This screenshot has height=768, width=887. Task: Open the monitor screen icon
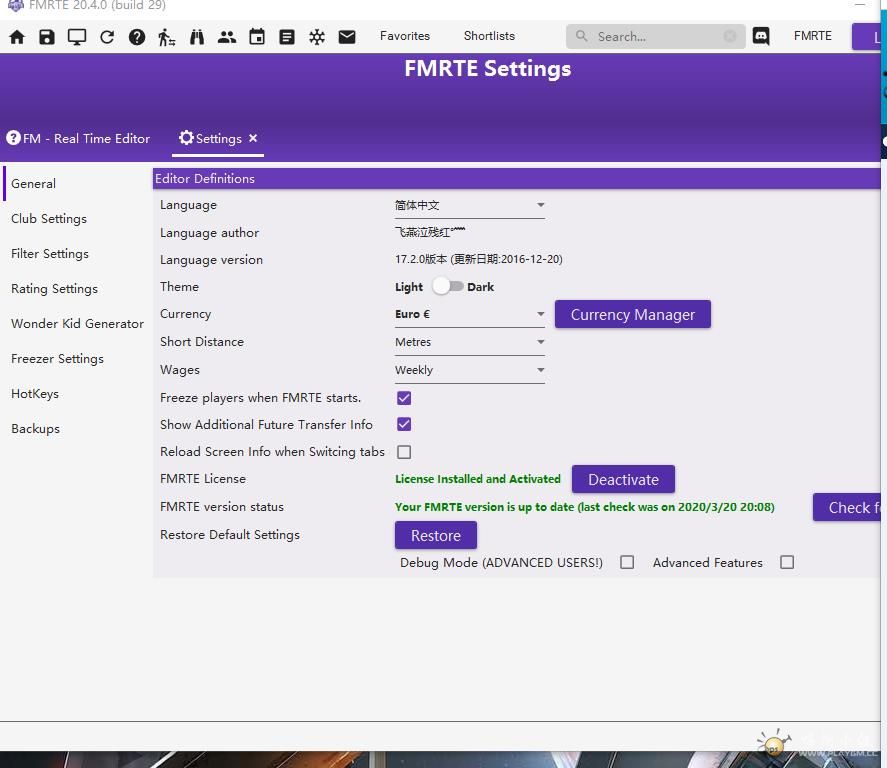point(77,37)
